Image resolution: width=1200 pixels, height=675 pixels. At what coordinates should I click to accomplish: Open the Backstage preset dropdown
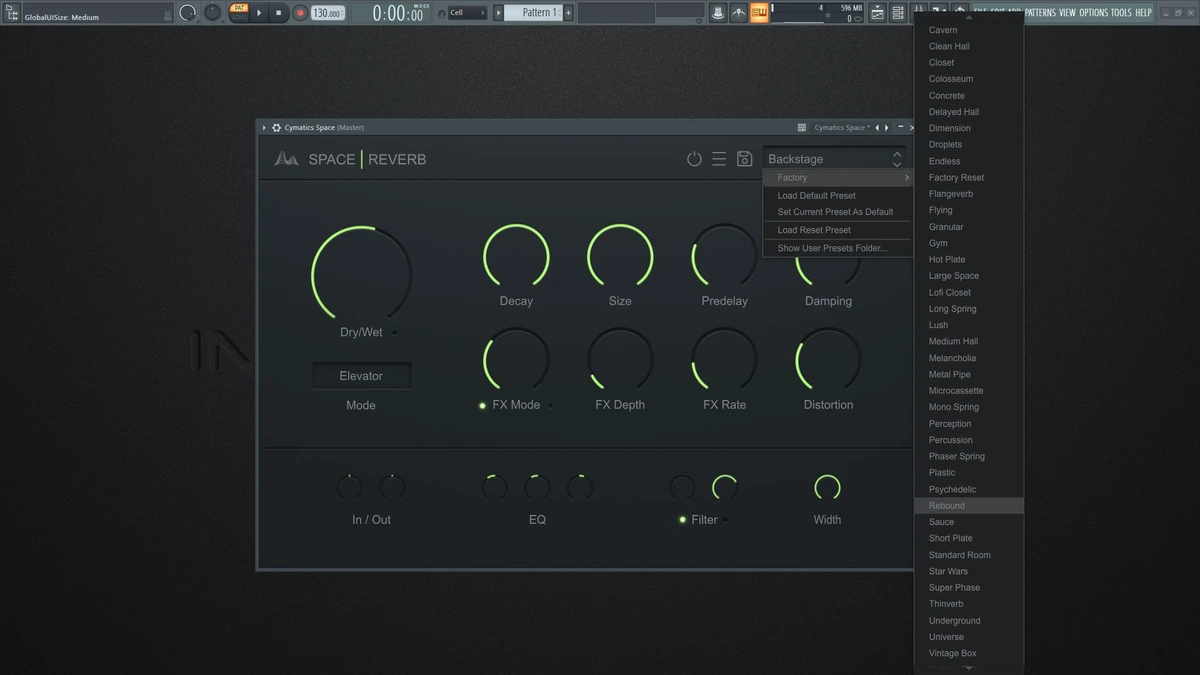pos(835,159)
